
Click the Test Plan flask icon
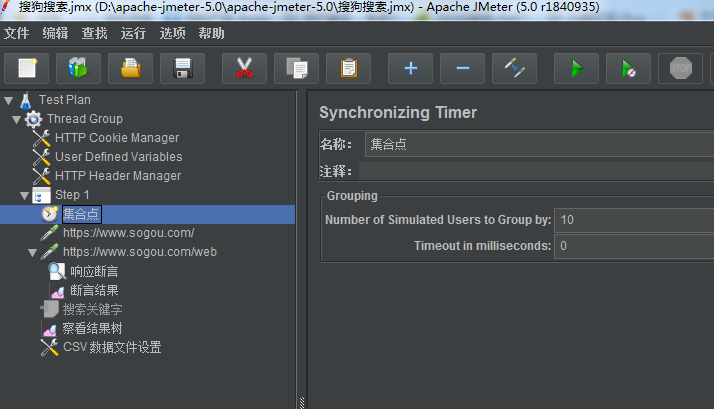[x=26, y=100]
